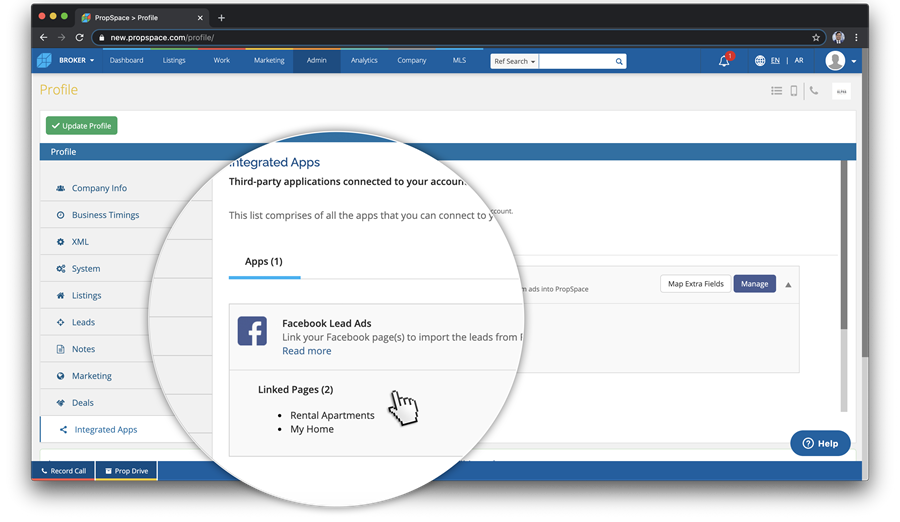Open Company Info section
Screen dimensions: 900x522
click(x=99, y=188)
